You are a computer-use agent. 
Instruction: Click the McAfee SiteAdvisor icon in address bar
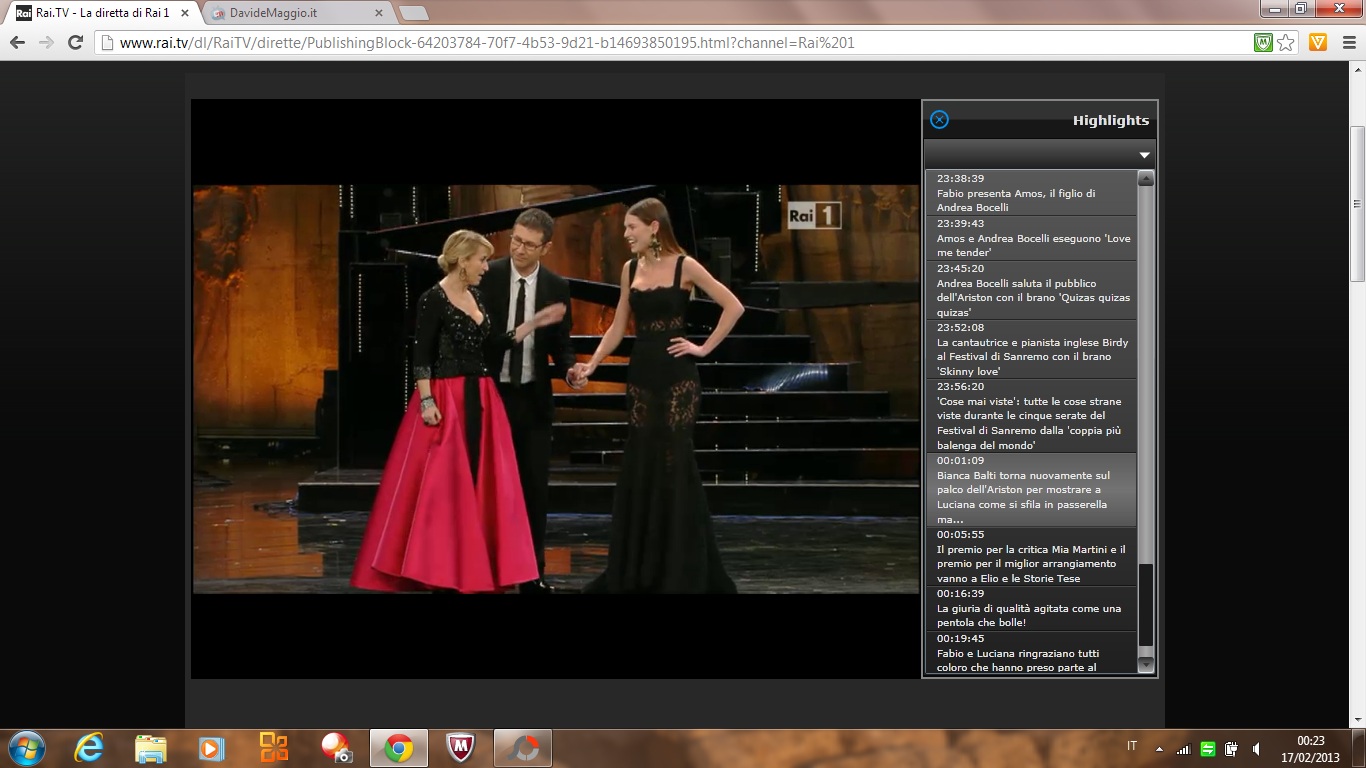pos(1264,43)
